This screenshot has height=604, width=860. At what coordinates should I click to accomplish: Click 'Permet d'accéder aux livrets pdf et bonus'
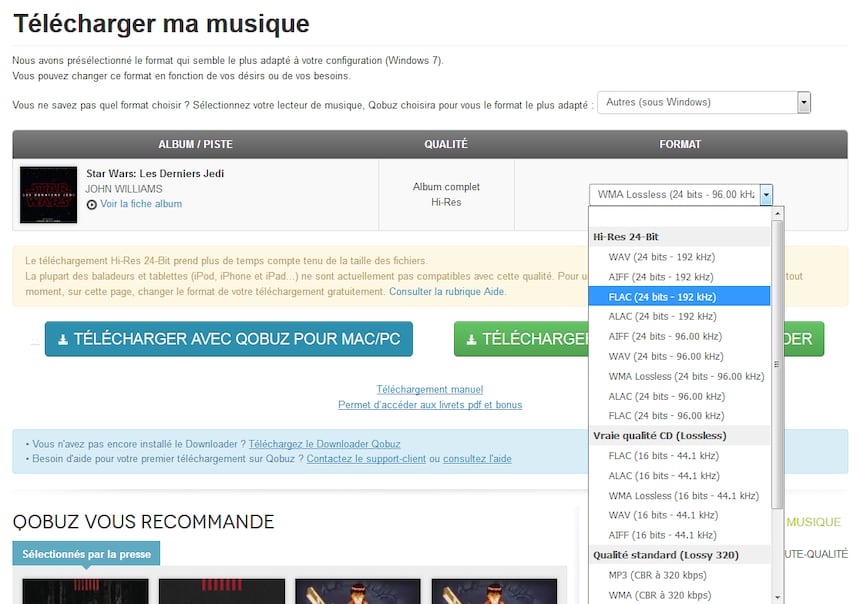point(430,405)
